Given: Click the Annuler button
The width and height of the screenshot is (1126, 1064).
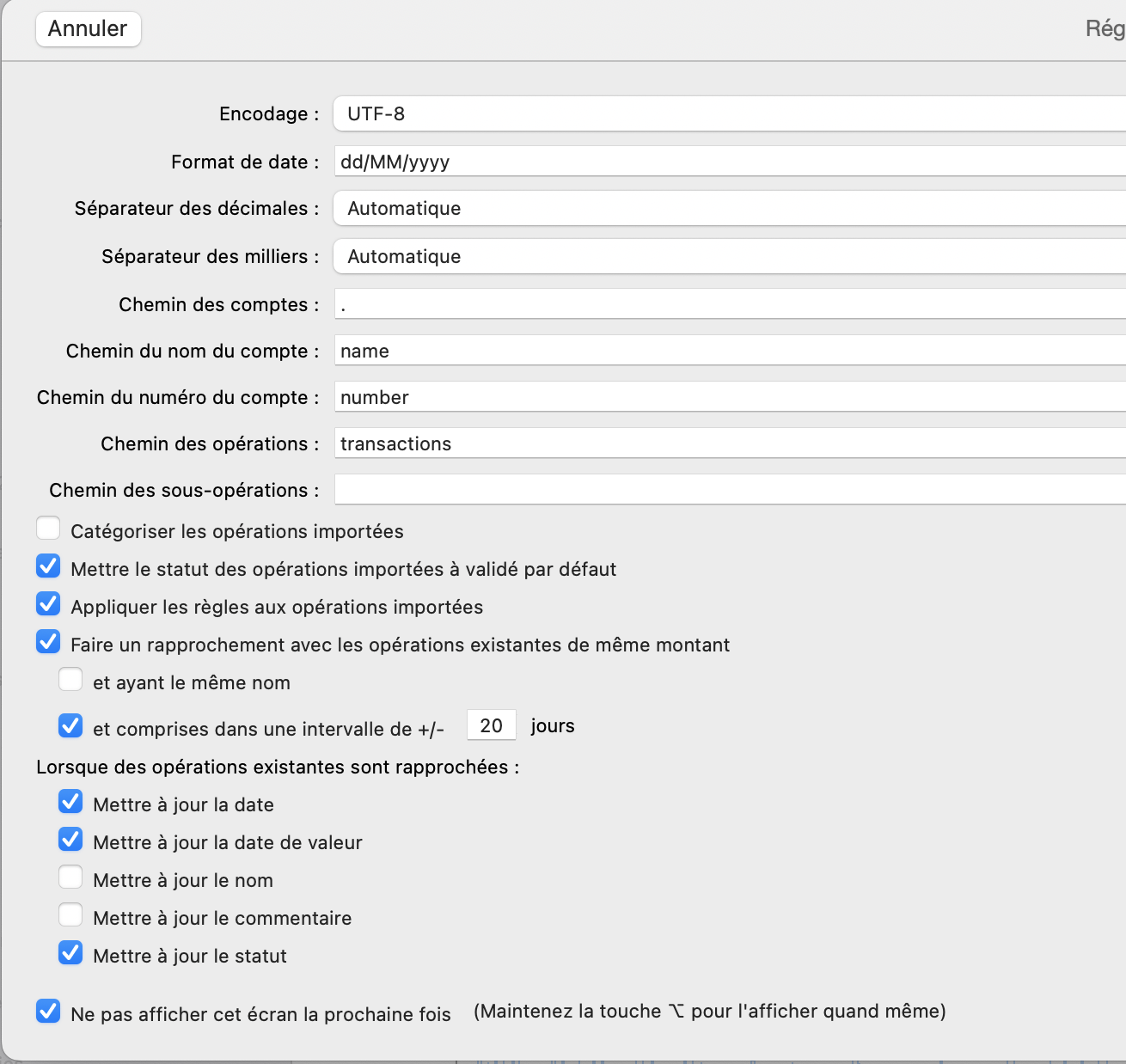Looking at the screenshot, I should tap(88, 28).
